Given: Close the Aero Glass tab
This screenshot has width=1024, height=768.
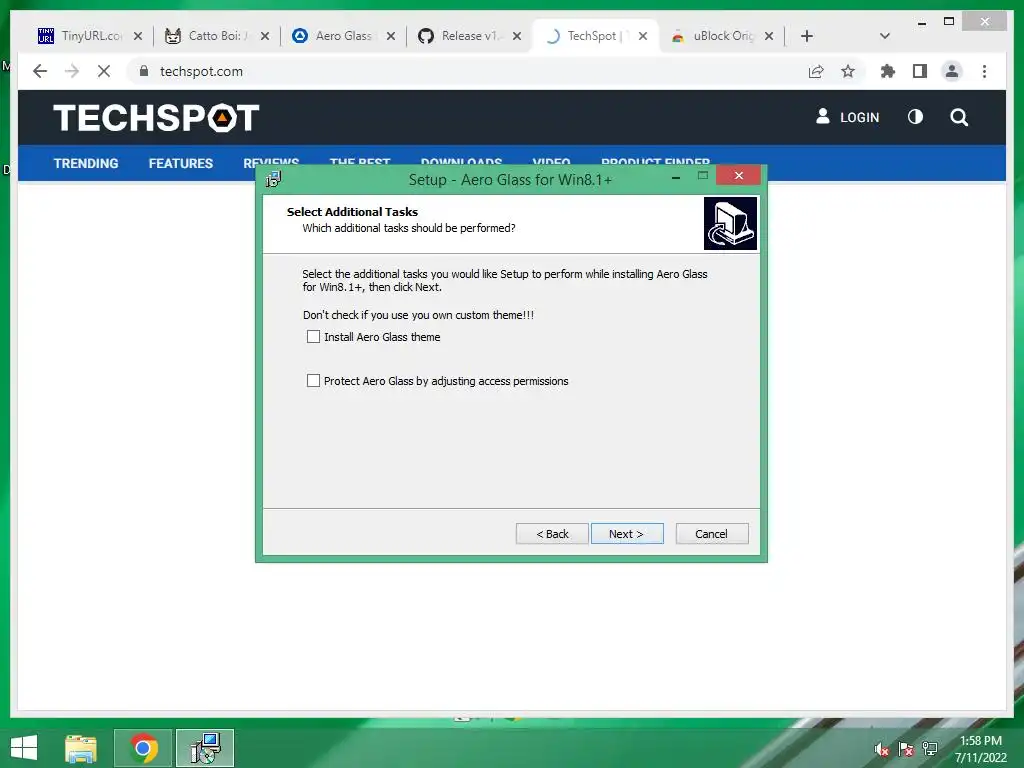Looking at the screenshot, I should (391, 36).
